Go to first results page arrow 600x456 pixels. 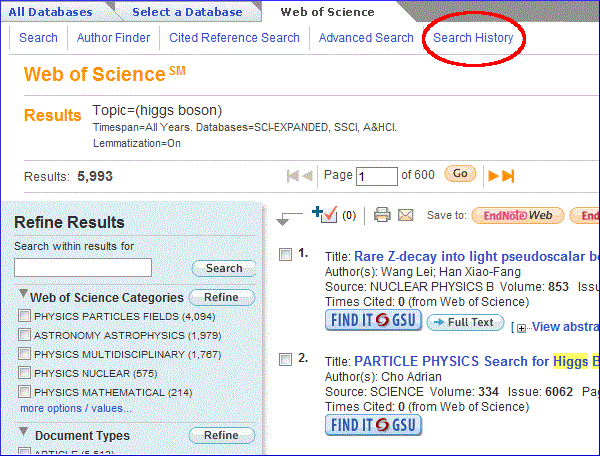click(x=293, y=176)
